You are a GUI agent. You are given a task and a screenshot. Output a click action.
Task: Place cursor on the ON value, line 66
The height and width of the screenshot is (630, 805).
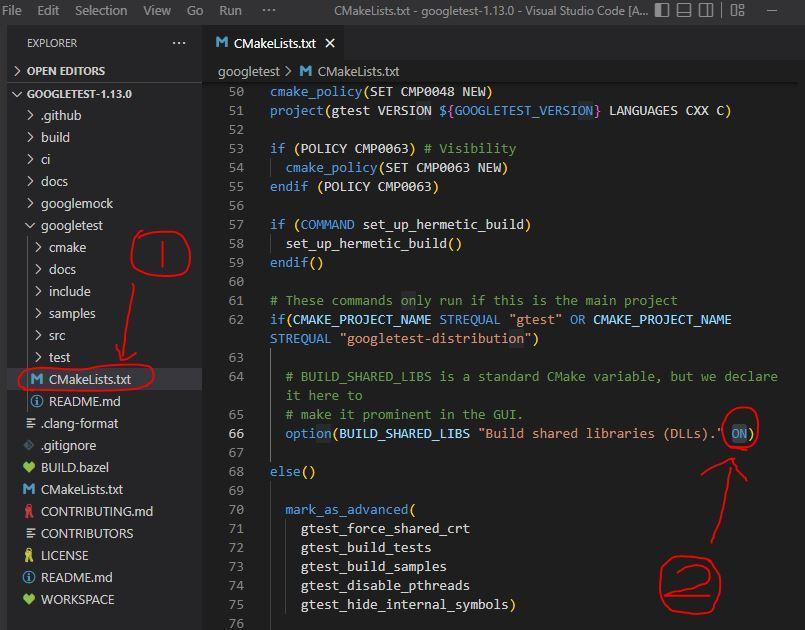point(739,434)
